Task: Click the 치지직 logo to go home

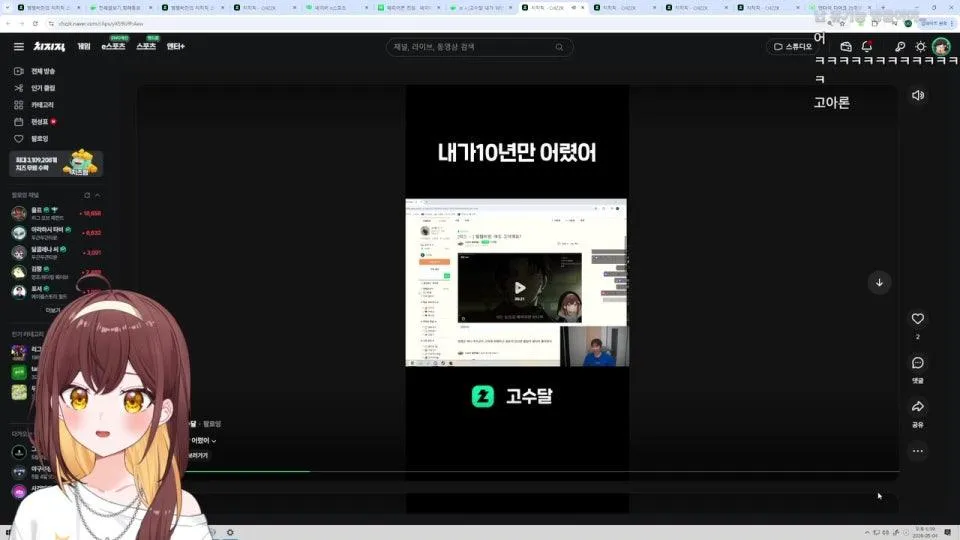Action: pyautogui.click(x=49, y=47)
